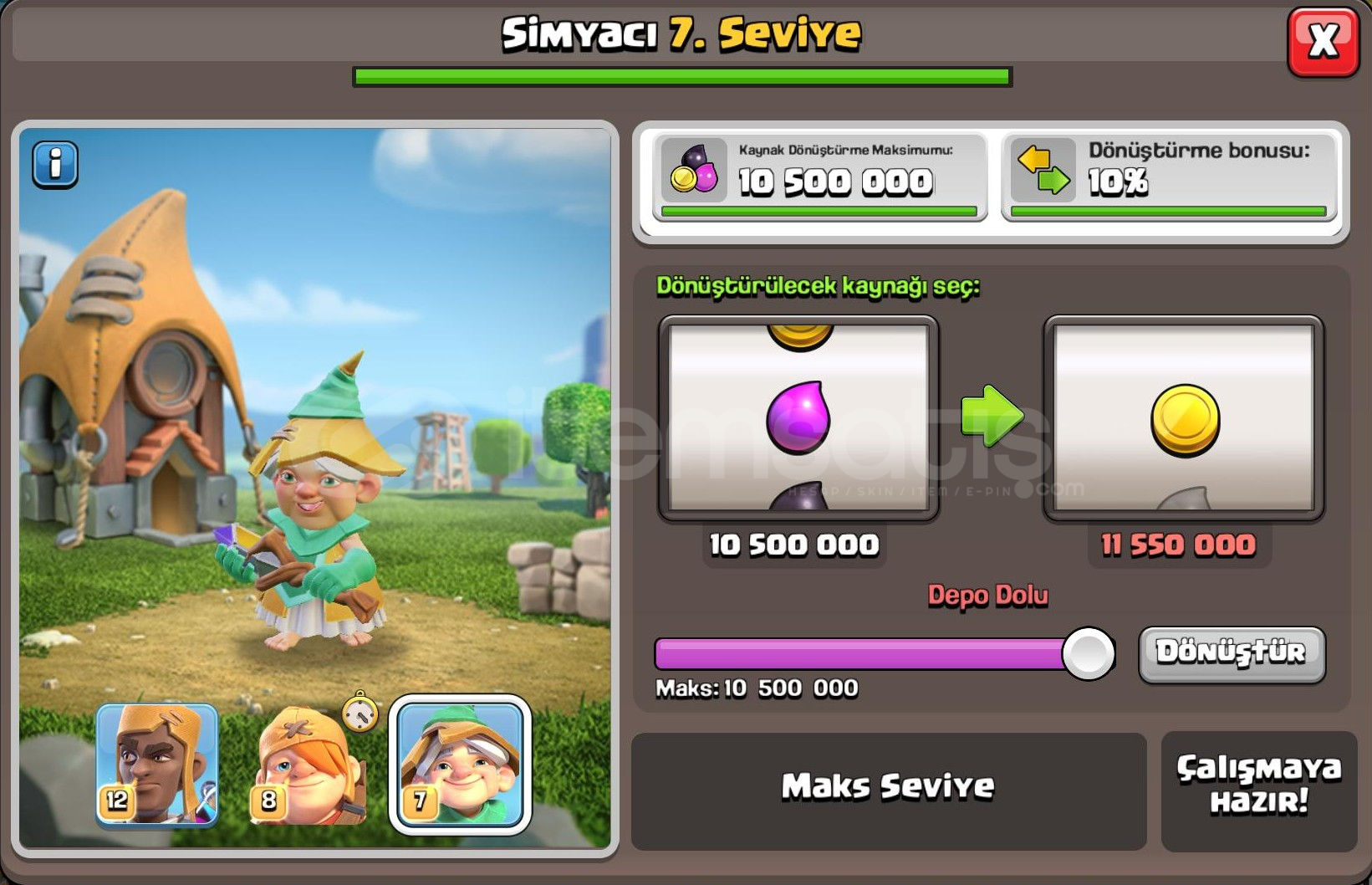Select the partially visible gold coin above elixir
This screenshot has width=1372, height=885.
coord(800,336)
